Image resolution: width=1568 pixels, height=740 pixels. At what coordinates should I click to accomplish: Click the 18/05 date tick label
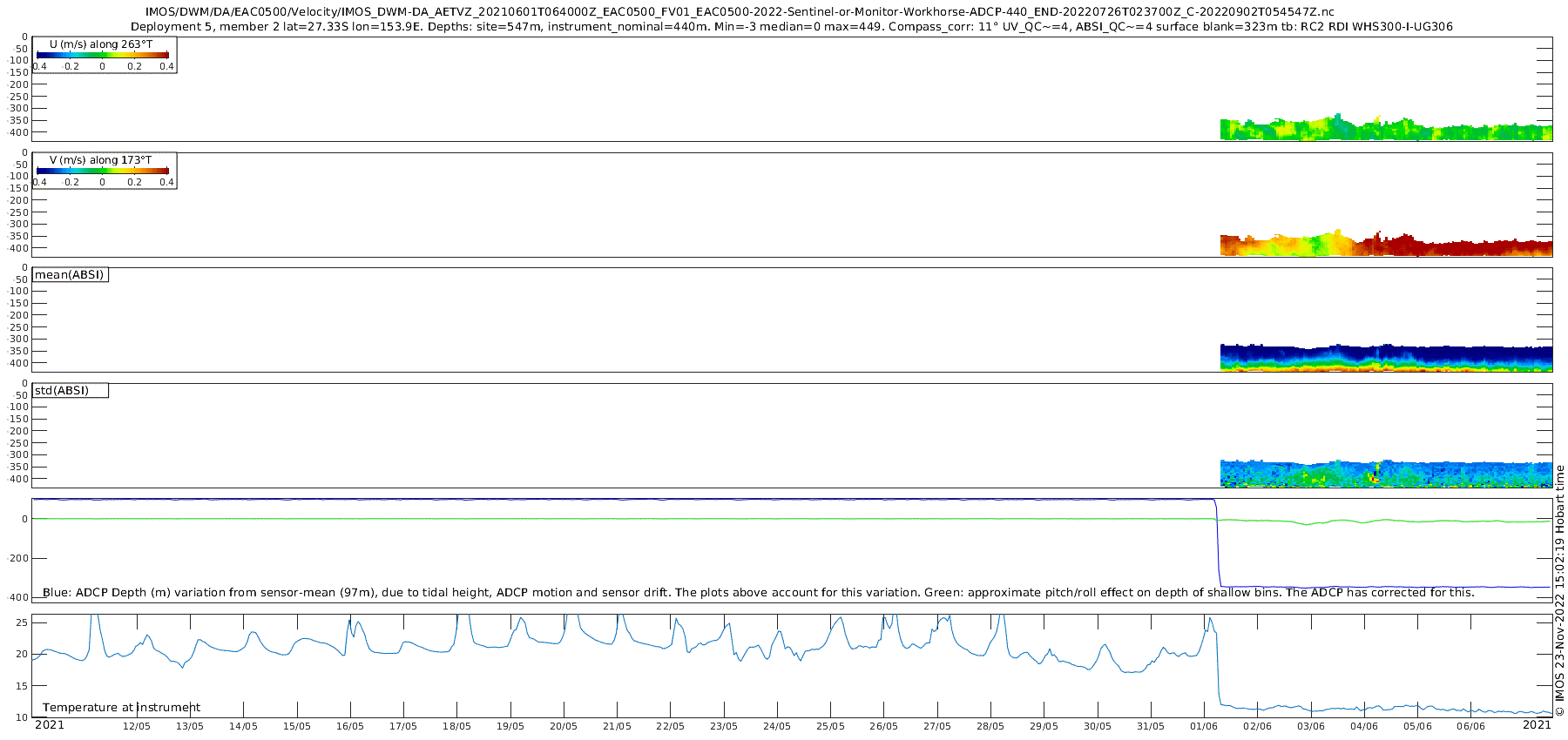tap(456, 726)
